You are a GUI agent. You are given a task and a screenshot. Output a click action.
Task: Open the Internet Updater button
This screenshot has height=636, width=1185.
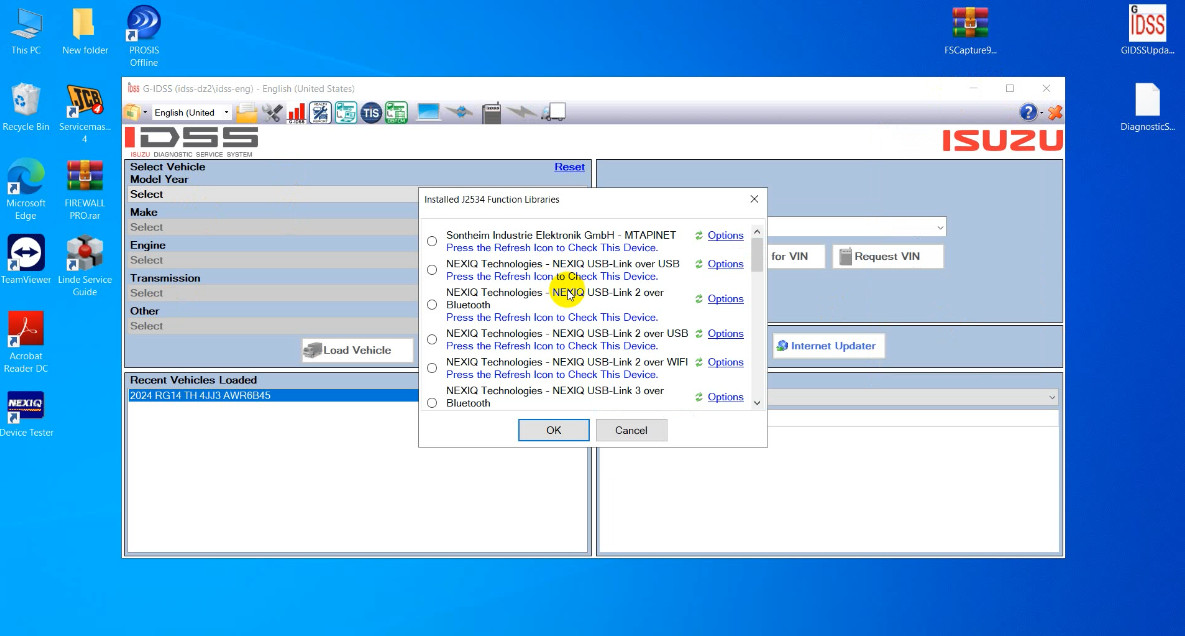pyautogui.click(x=828, y=346)
